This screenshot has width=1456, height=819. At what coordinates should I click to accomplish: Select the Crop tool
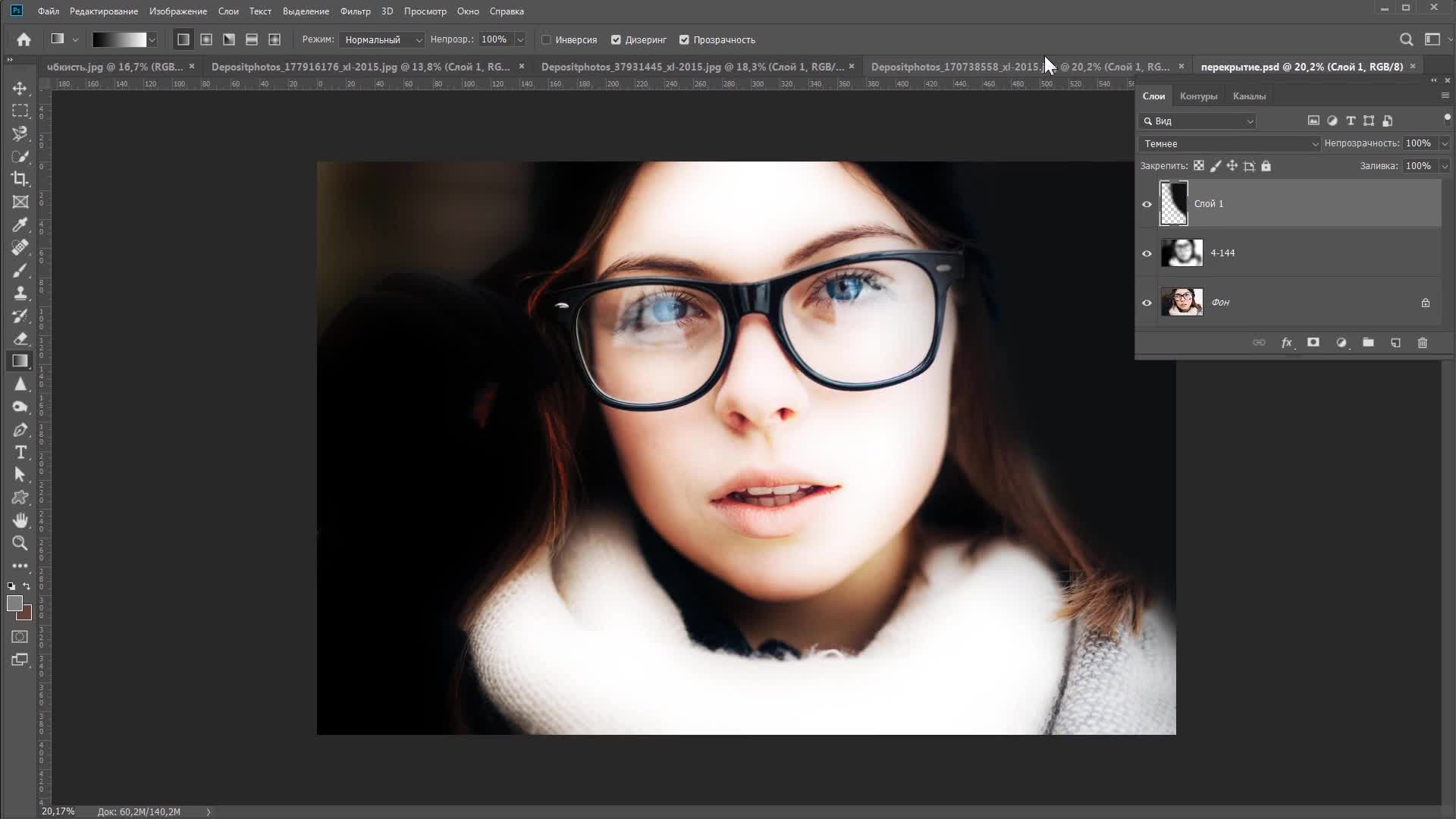[20, 179]
